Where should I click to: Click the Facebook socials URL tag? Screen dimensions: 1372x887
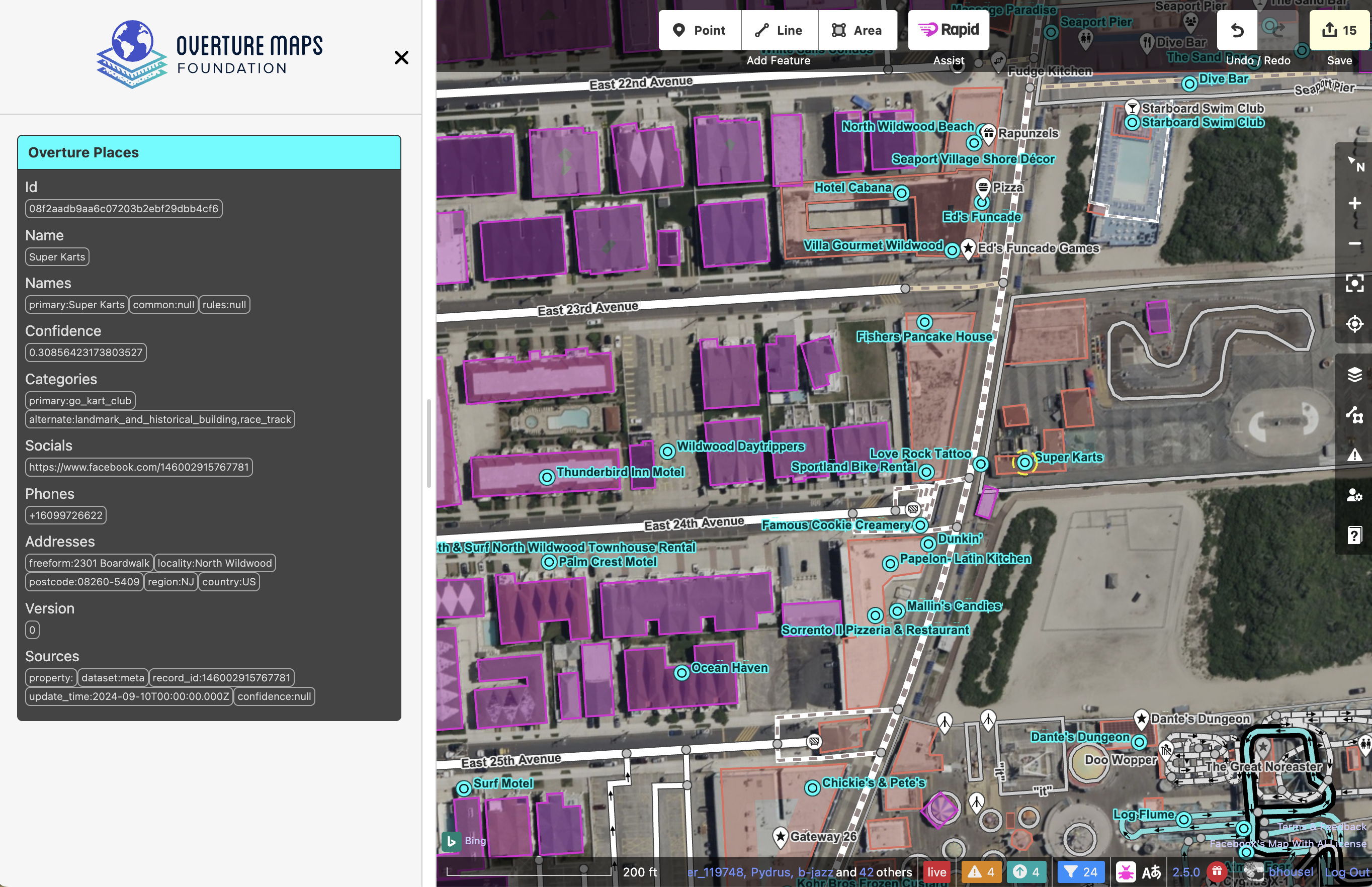[x=139, y=467]
